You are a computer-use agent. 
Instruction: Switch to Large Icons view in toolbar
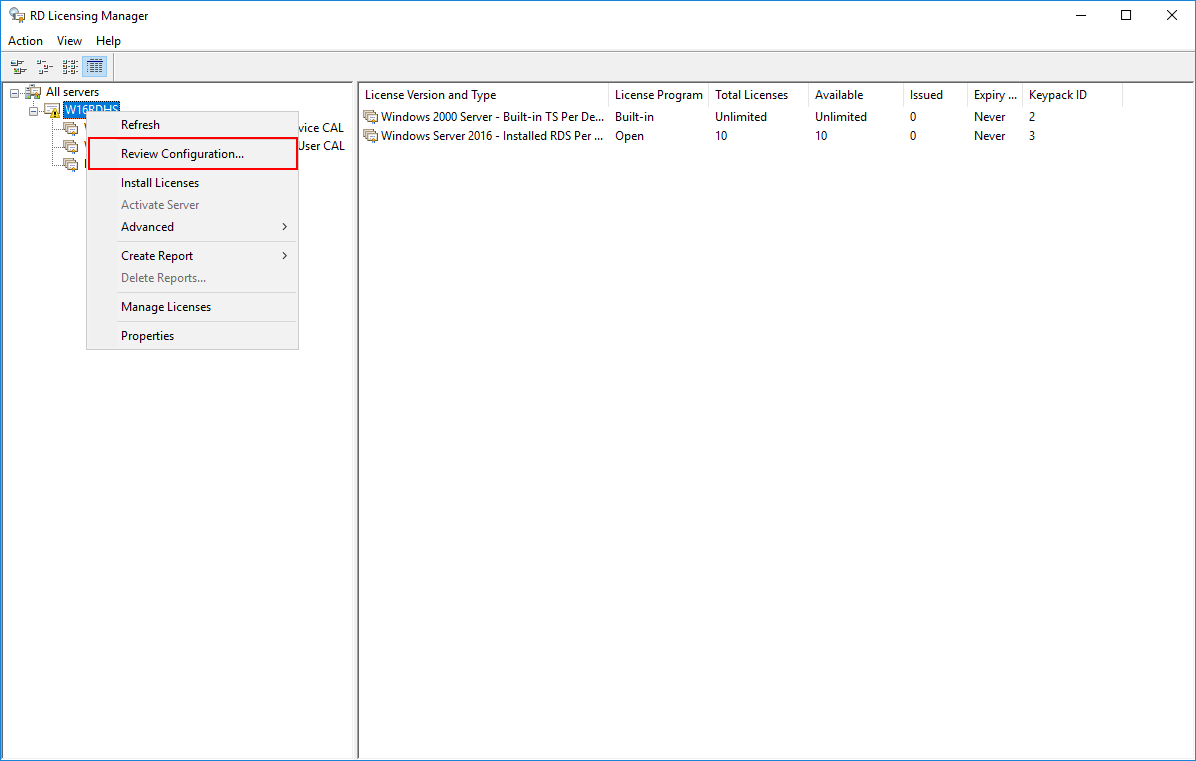[x=18, y=67]
